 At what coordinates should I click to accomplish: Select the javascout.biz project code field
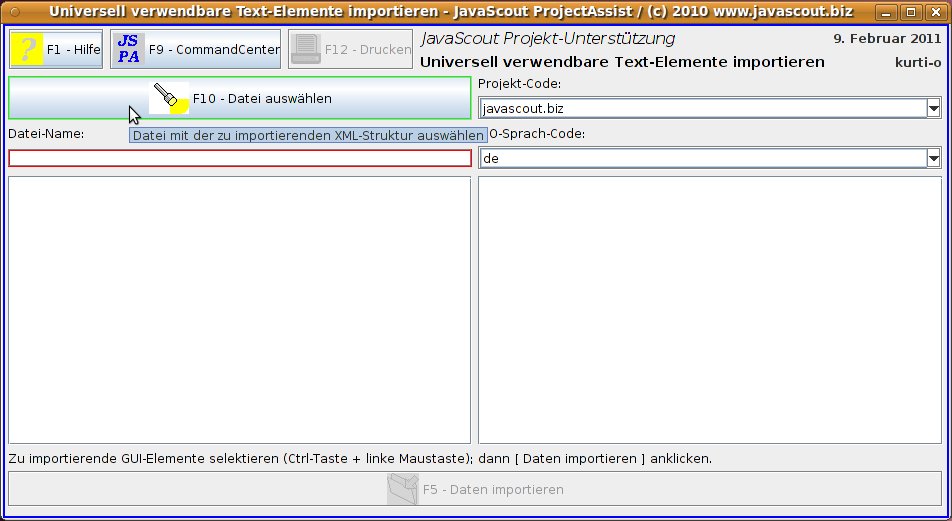tap(700, 108)
